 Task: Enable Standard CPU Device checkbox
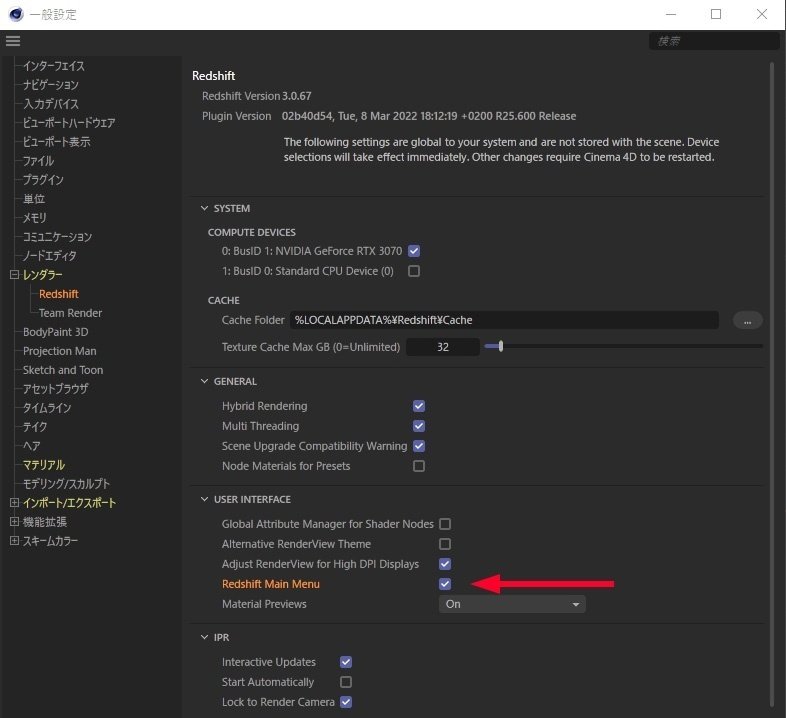414,271
